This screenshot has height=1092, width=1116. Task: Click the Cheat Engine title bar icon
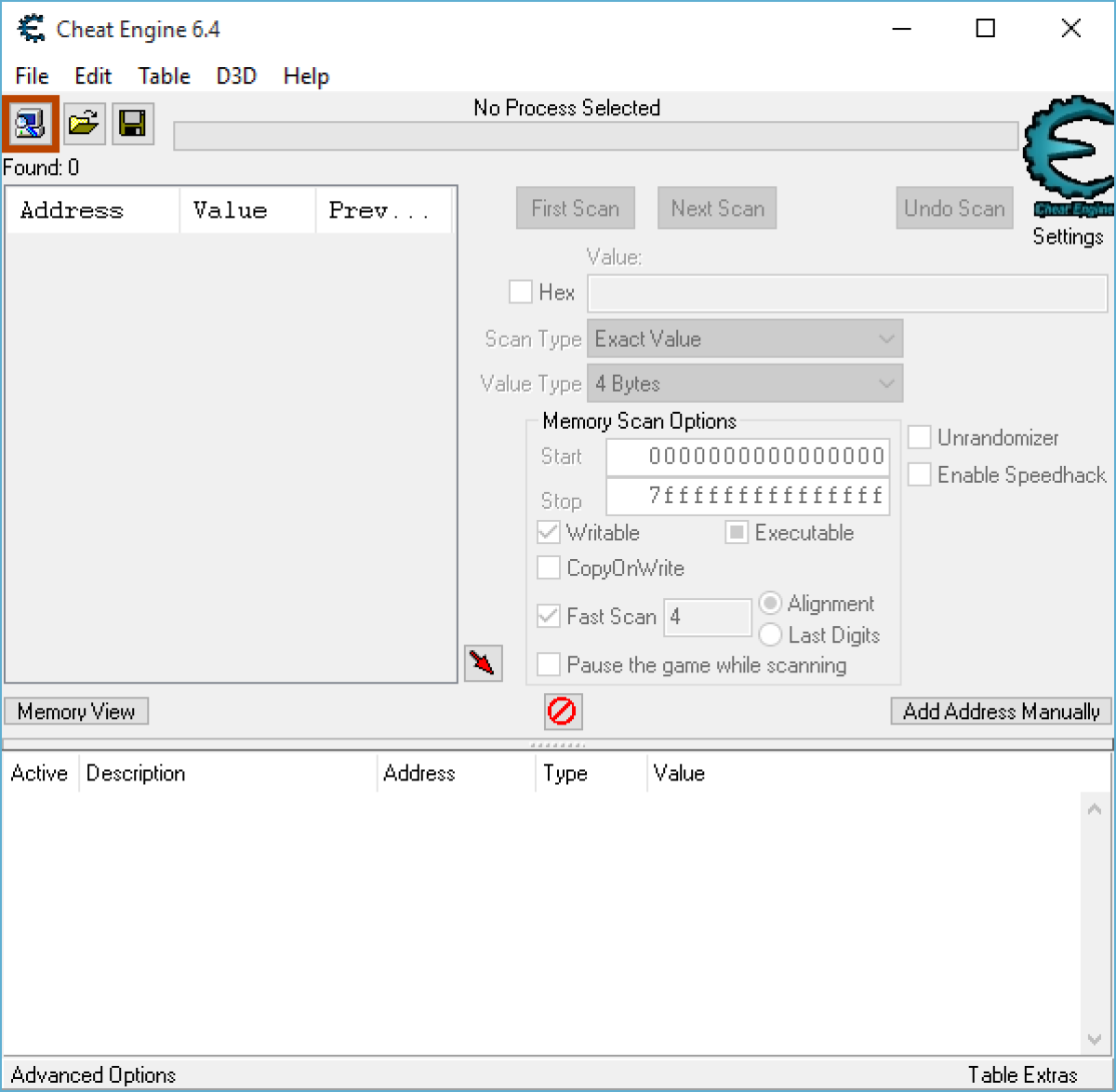coord(31,30)
